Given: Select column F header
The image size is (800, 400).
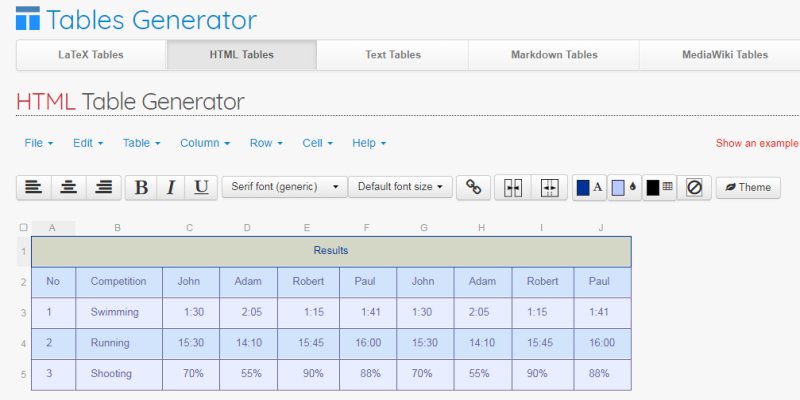Looking at the screenshot, I should (367, 228).
